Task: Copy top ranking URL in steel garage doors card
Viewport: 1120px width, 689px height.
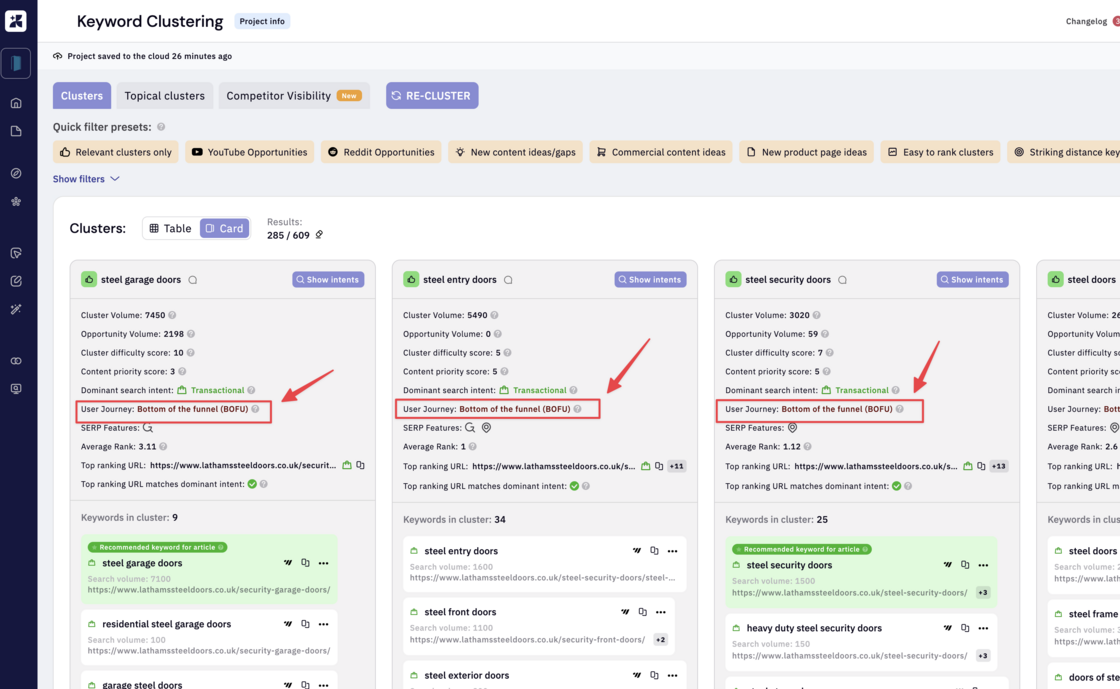Action: pyautogui.click(x=361, y=465)
